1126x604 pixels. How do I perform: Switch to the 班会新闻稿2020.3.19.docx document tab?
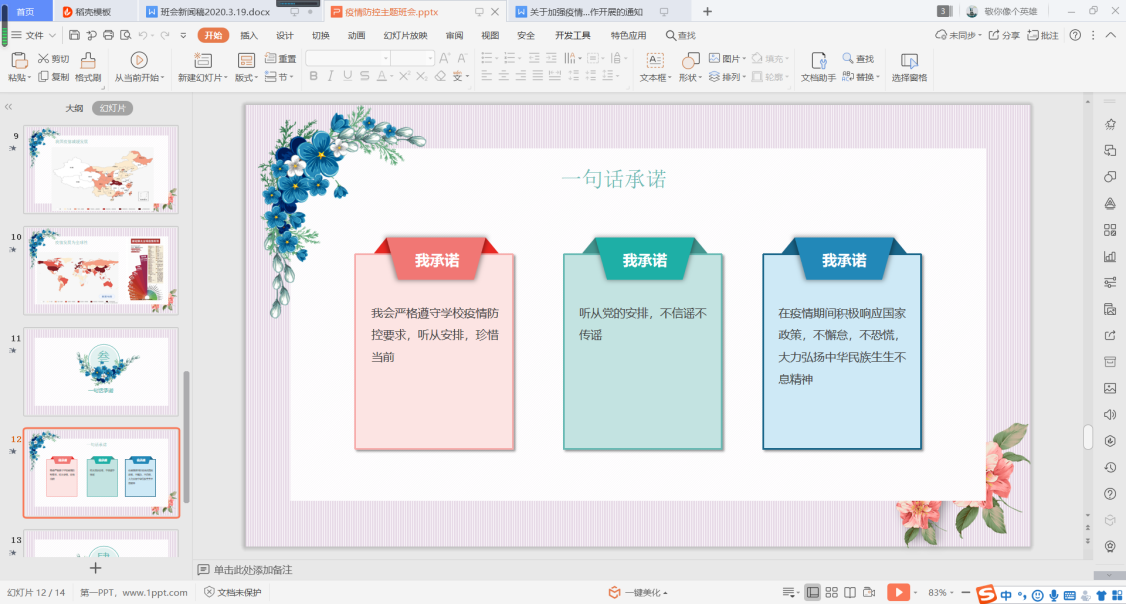pyautogui.click(x=215, y=12)
